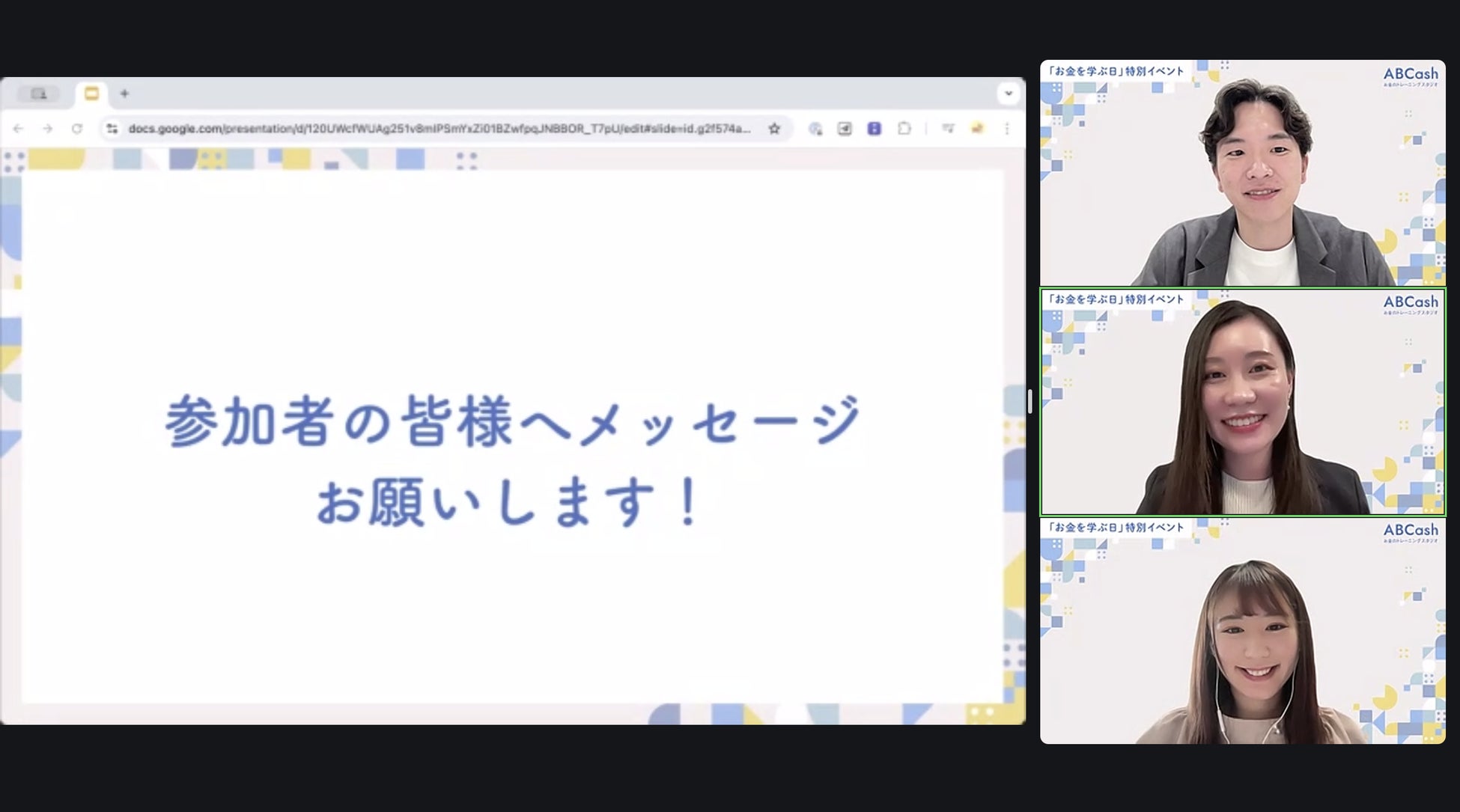The height and width of the screenshot is (812, 1460).
Task: Open Chrome's three-dot menu
Action: pyautogui.click(x=1007, y=129)
